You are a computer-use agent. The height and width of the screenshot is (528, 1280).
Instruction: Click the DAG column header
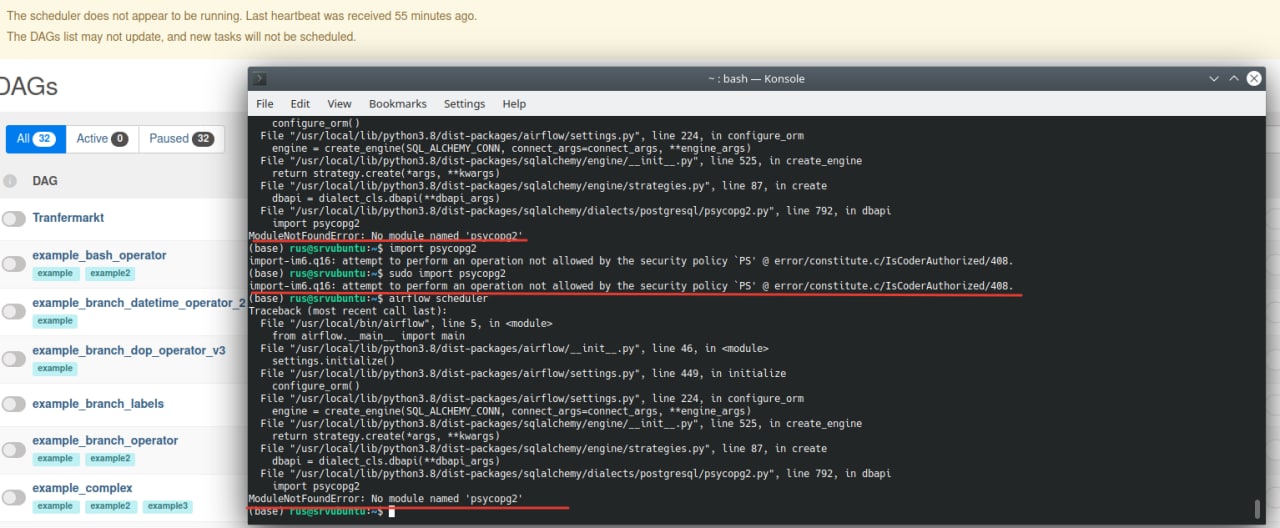click(45, 181)
